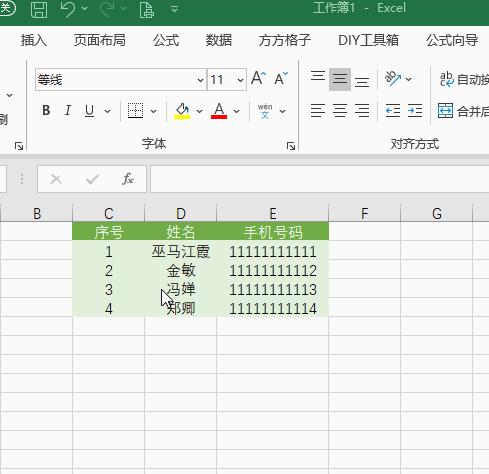
Task: Expand the Customize Quick Access Toolbar arrow
Action: coord(174,9)
